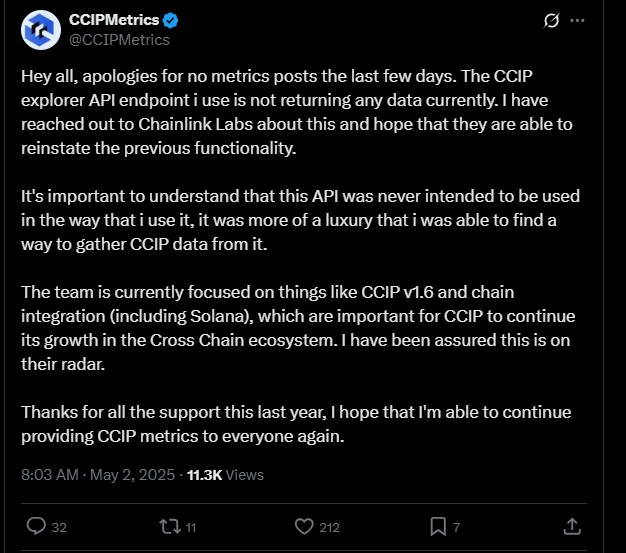626x553 pixels.
Task: Open the CCIPMetrics display name link
Action: (x=115, y=21)
